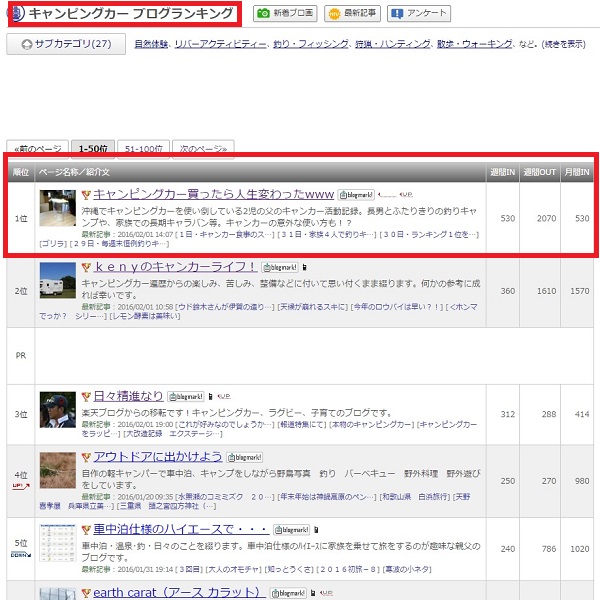Open the 散歩・ウォーキング link
The image size is (600, 600).
pyautogui.click(x=474, y=44)
